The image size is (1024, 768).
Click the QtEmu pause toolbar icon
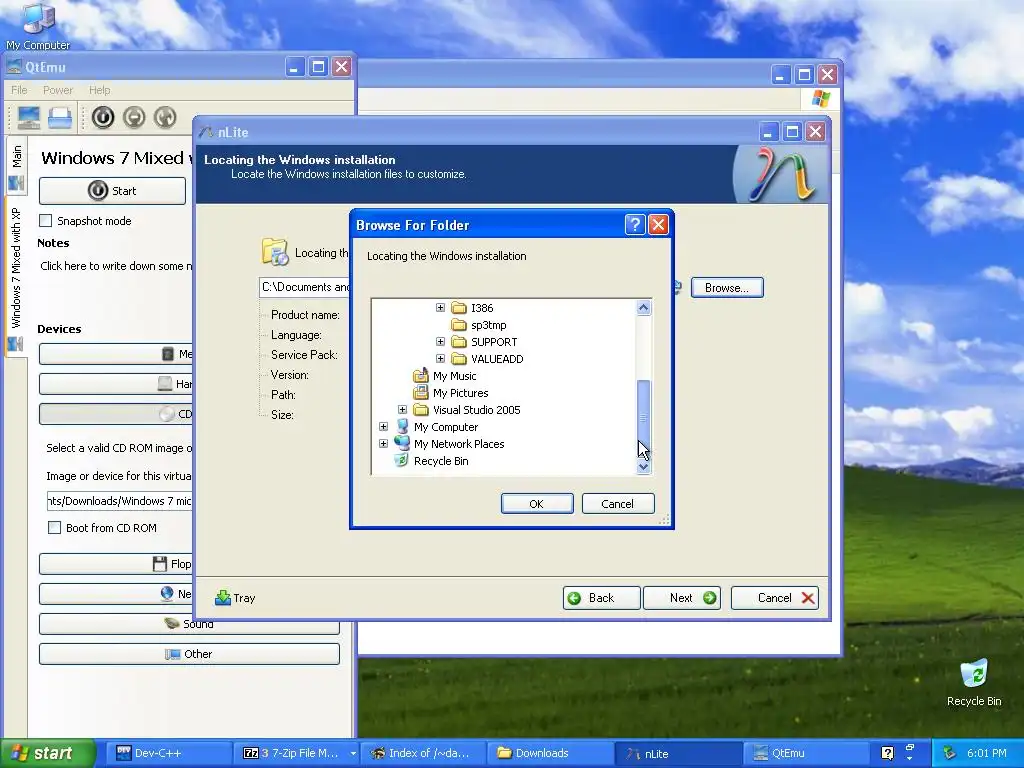coord(134,118)
